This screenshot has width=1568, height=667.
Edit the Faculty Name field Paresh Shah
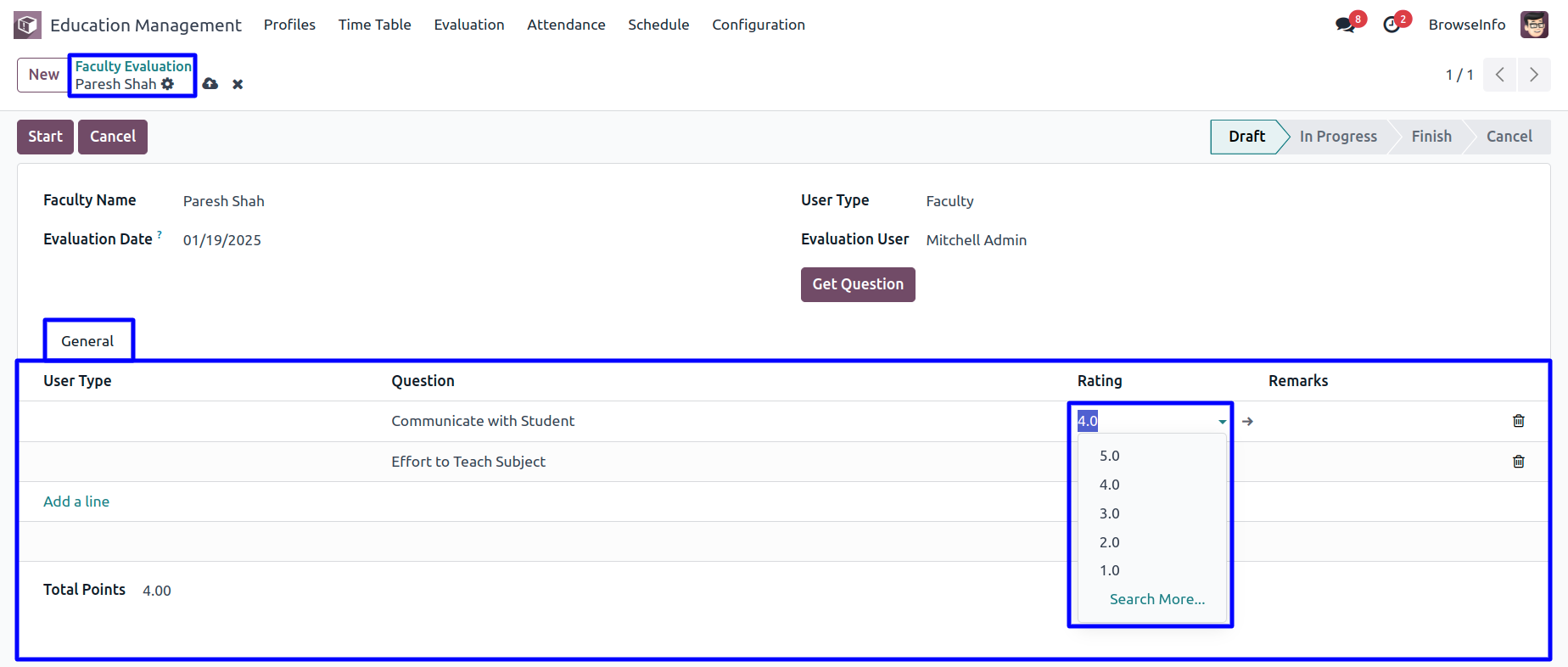pos(224,201)
